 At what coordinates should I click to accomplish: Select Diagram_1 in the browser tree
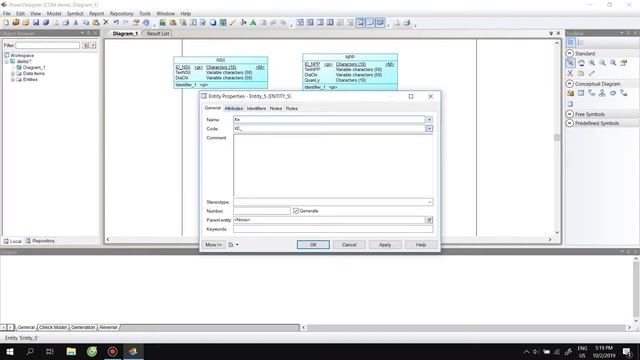click(34, 68)
